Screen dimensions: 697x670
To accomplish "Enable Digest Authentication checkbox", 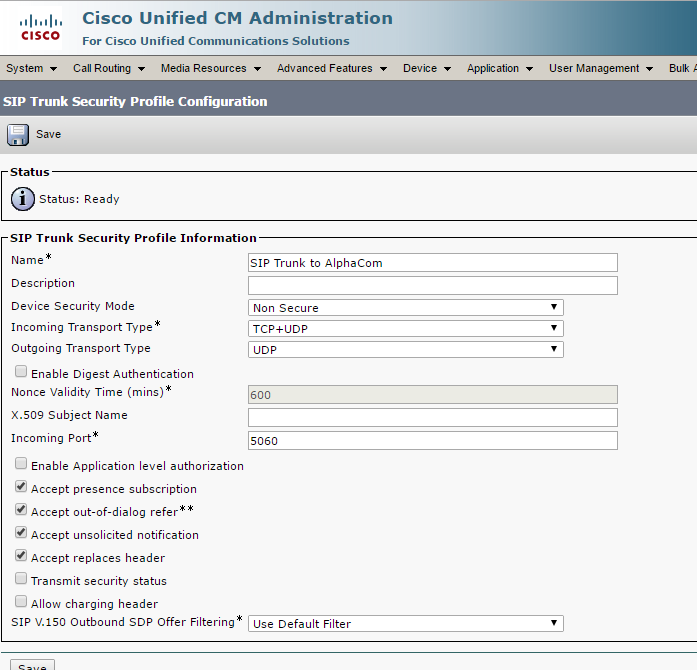I will [22, 372].
